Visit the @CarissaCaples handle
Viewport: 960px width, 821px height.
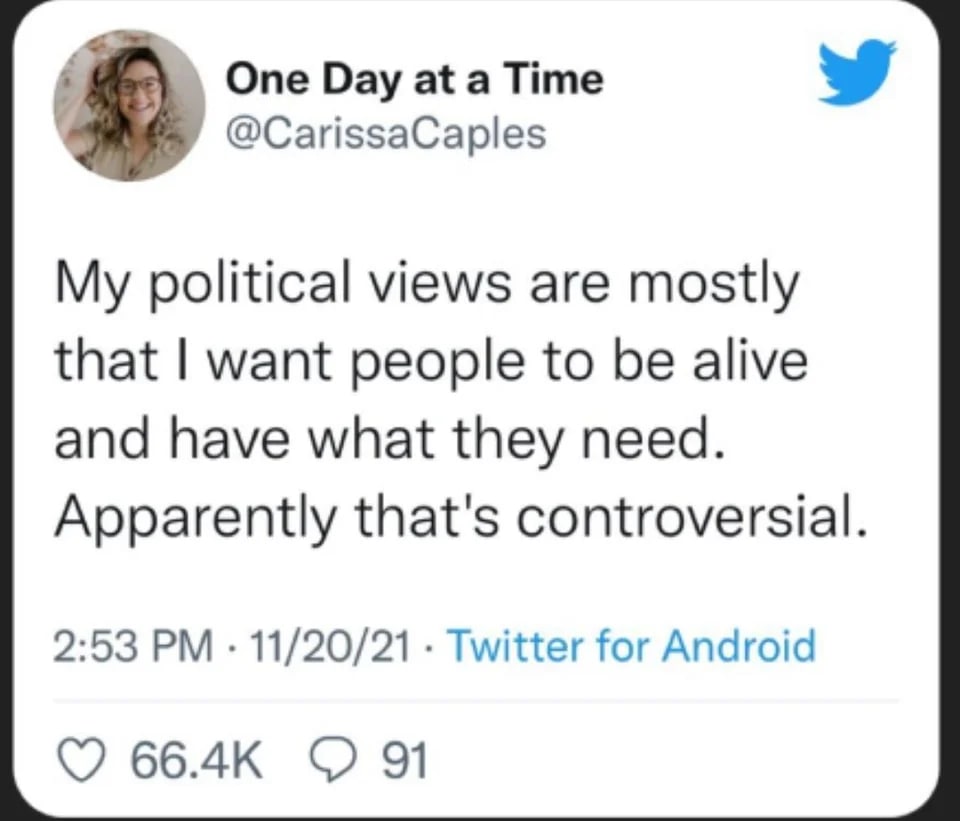coord(387,133)
